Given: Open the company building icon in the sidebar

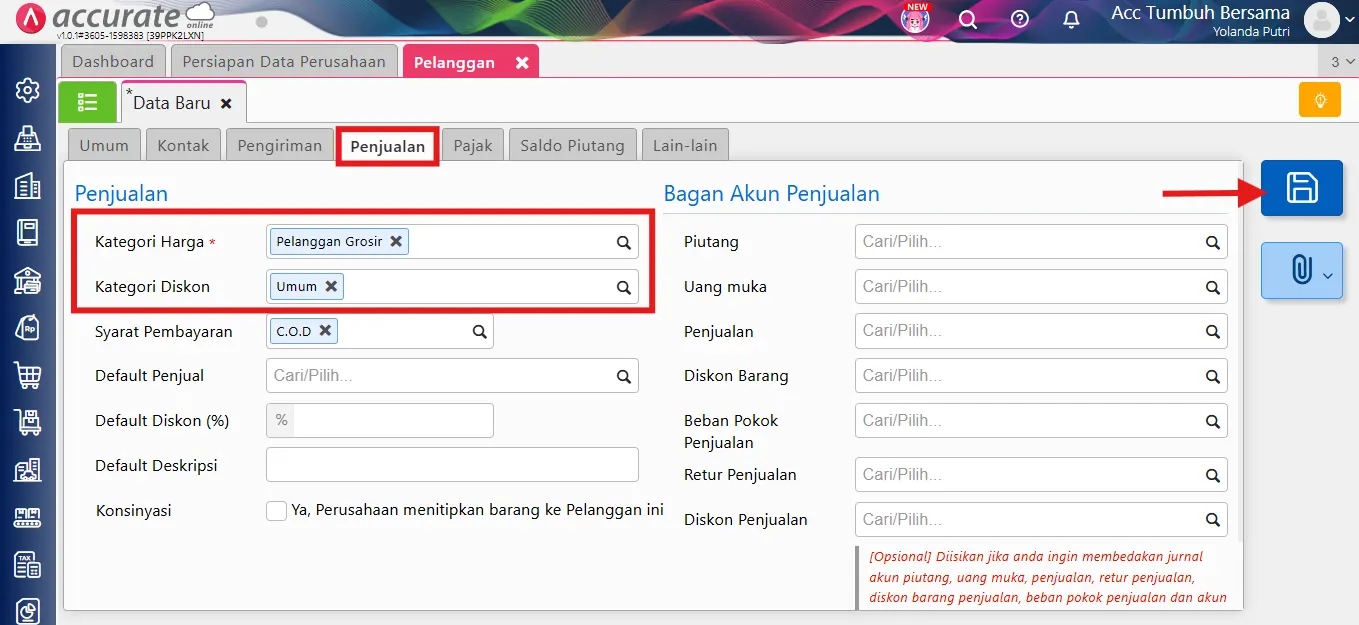Looking at the screenshot, I should pyautogui.click(x=27, y=186).
